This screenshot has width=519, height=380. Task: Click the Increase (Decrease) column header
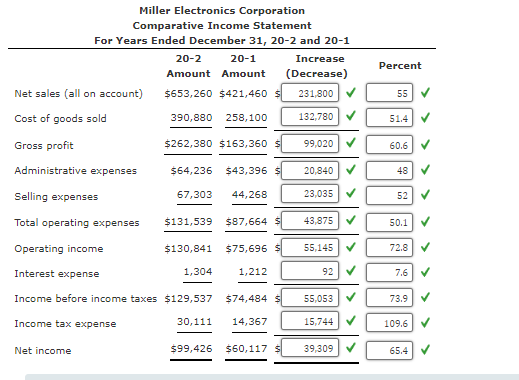317,66
